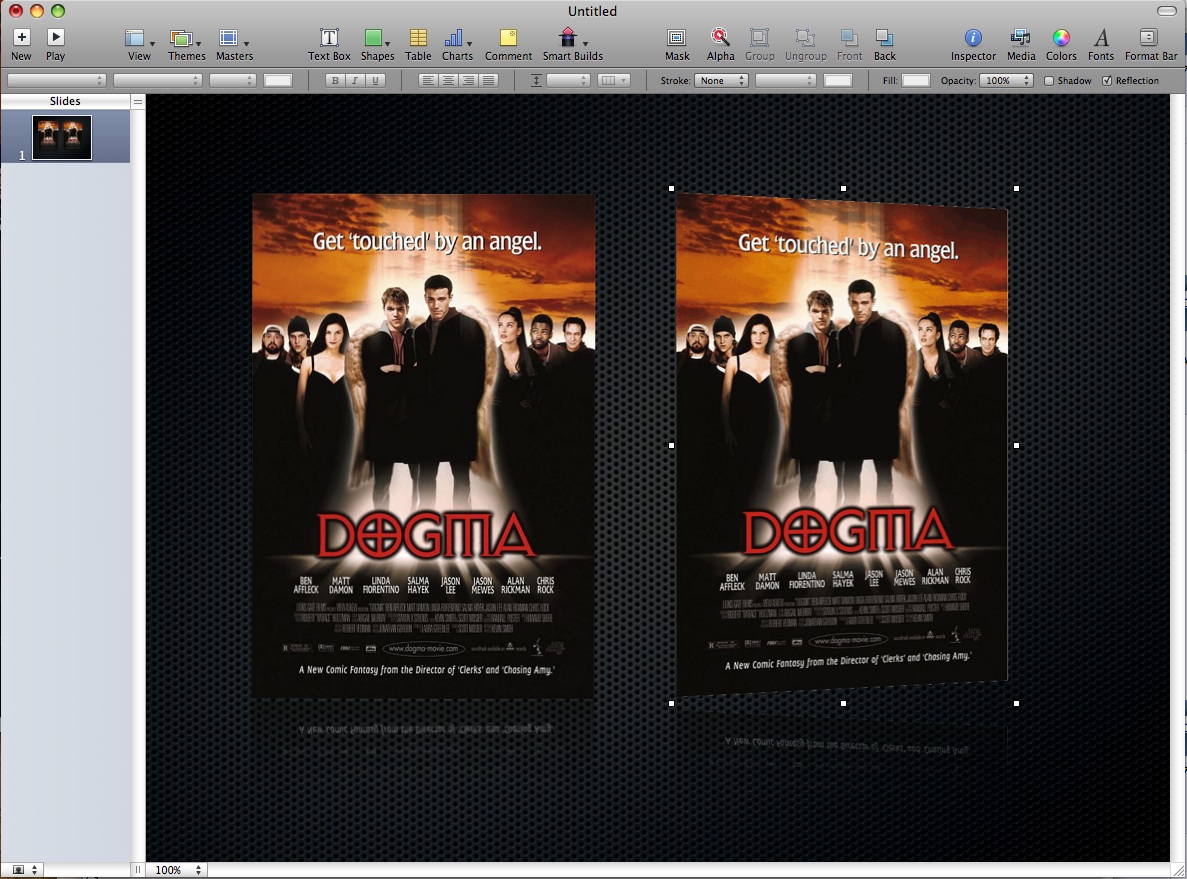Viewport: 1187px width, 879px height.
Task: Send the object to Back
Action: click(x=884, y=45)
